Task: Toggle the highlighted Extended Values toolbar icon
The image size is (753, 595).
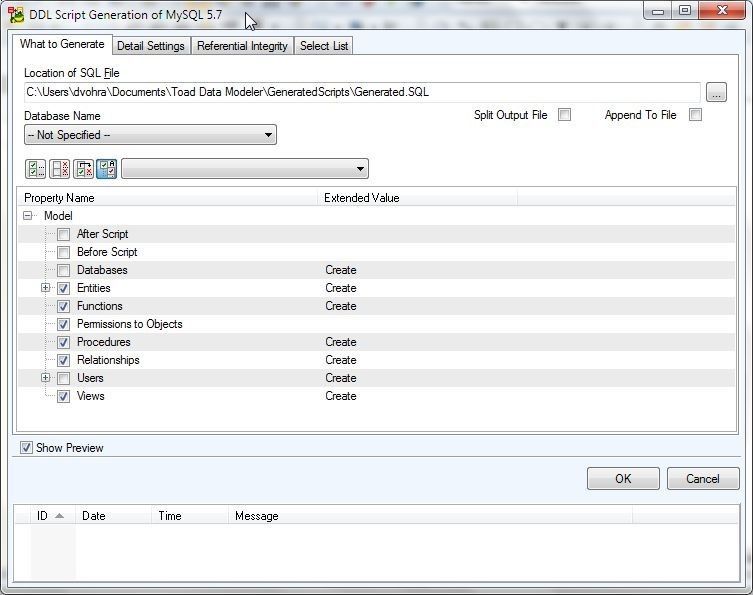Action: [107, 169]
